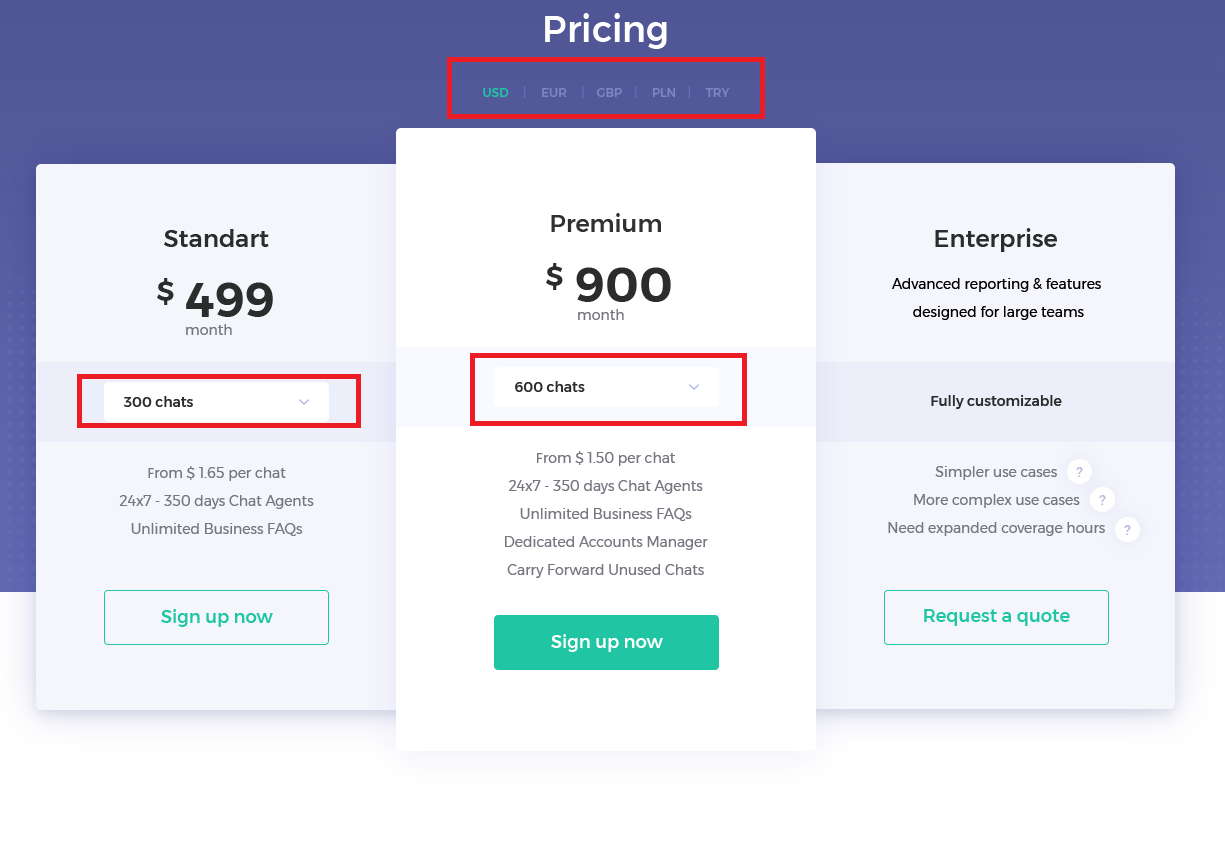
Task: Switch pricing currency to EUR
Action: pyautogui.click(x=554, y=93)
